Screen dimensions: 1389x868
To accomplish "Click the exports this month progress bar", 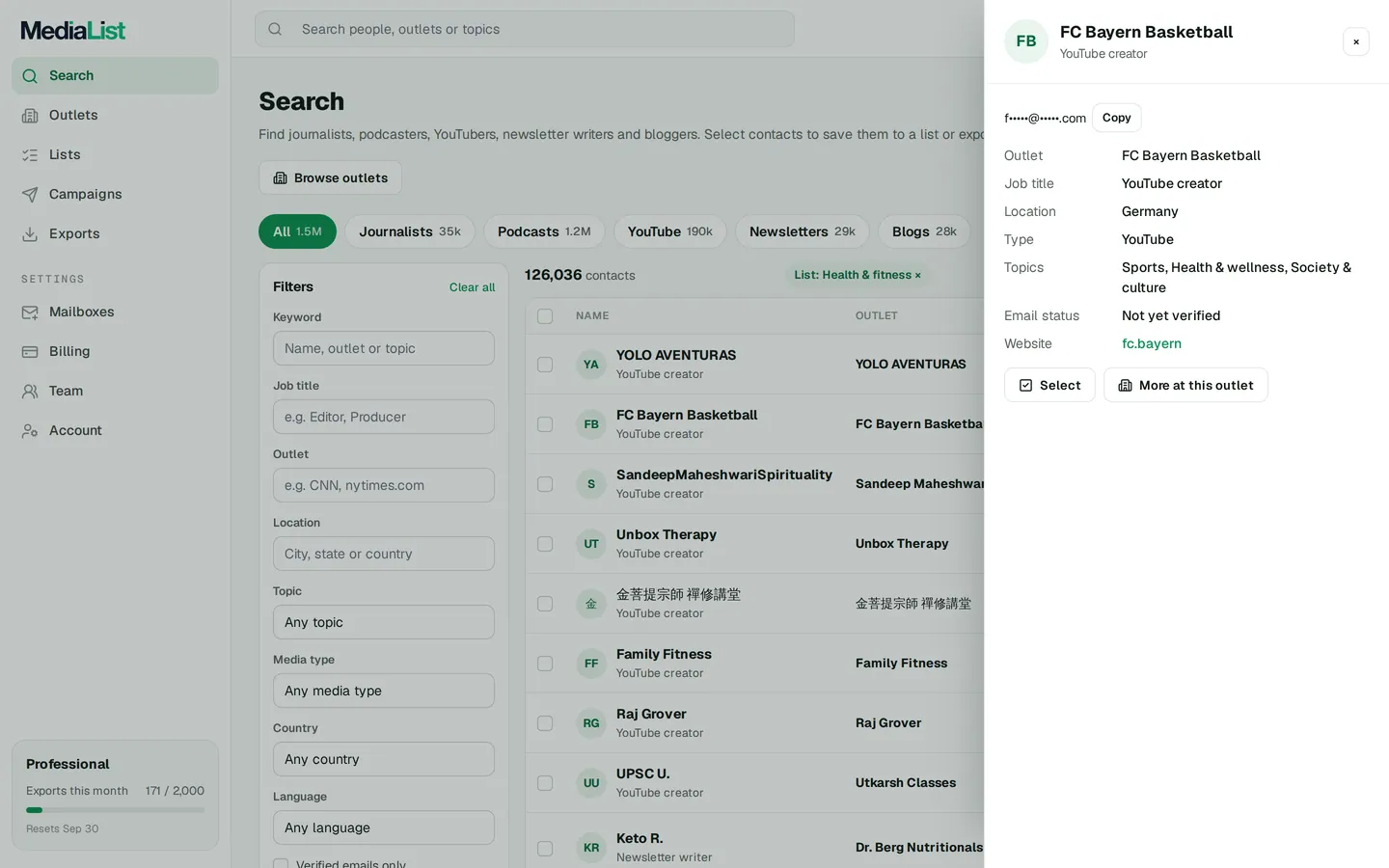I will pyautogui.click(x=115, y=810).
